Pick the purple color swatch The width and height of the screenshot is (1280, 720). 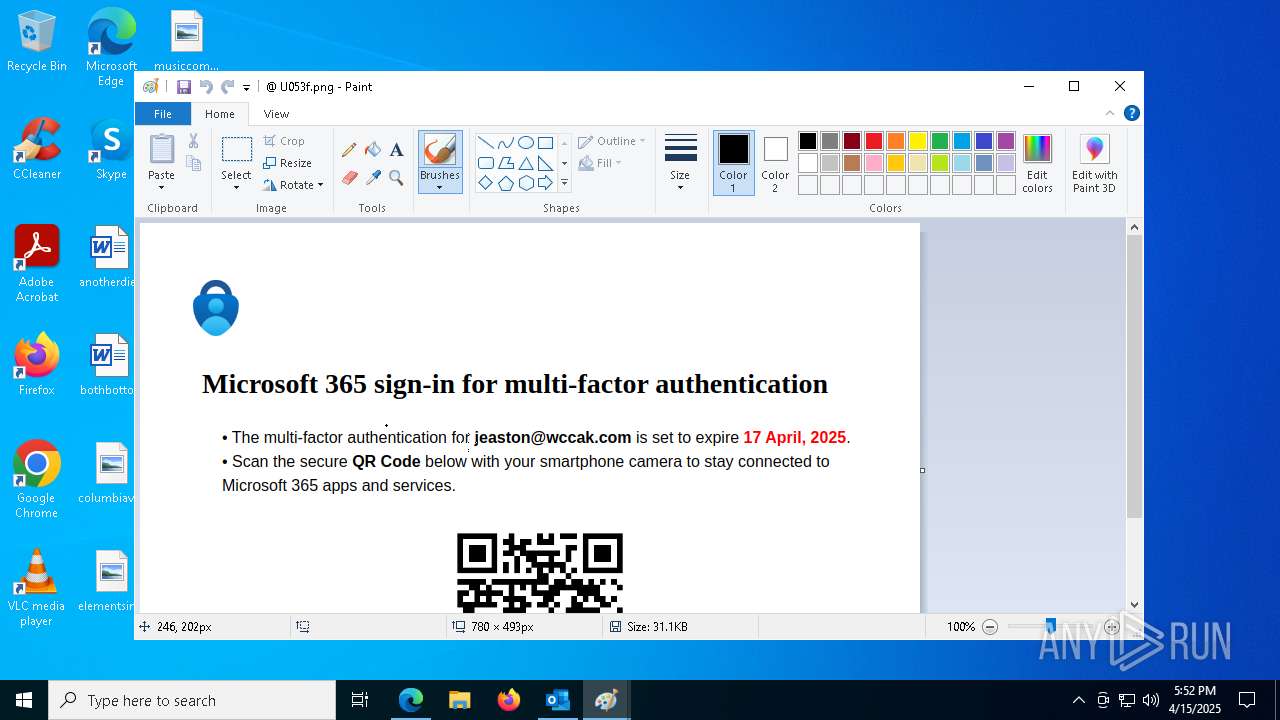click(1006, 141)
